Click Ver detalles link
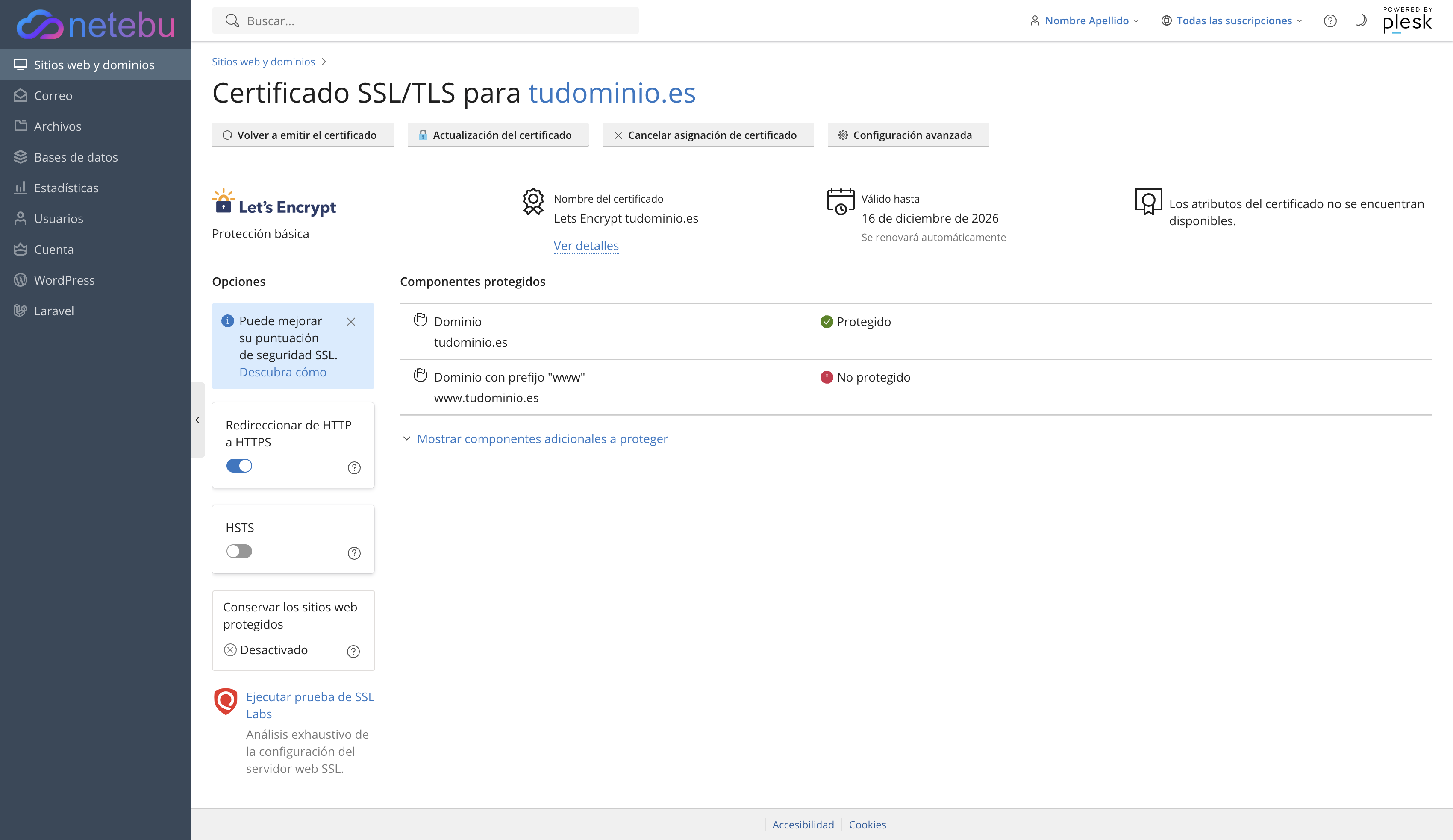Screen dimensions: 1453x840 (x=586, y=246)
